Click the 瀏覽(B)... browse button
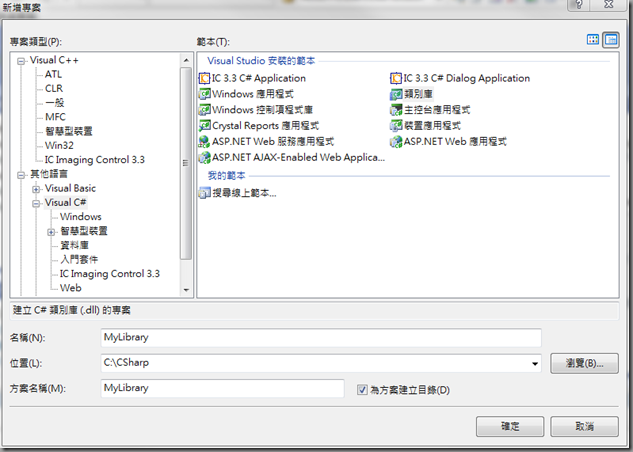The width and height of the screenshot is (633, 452). click(584, 363)
